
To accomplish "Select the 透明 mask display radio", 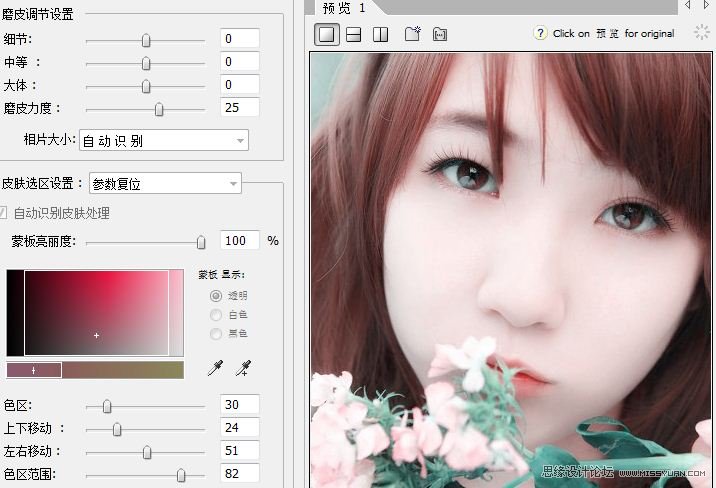I will point(216,296).
